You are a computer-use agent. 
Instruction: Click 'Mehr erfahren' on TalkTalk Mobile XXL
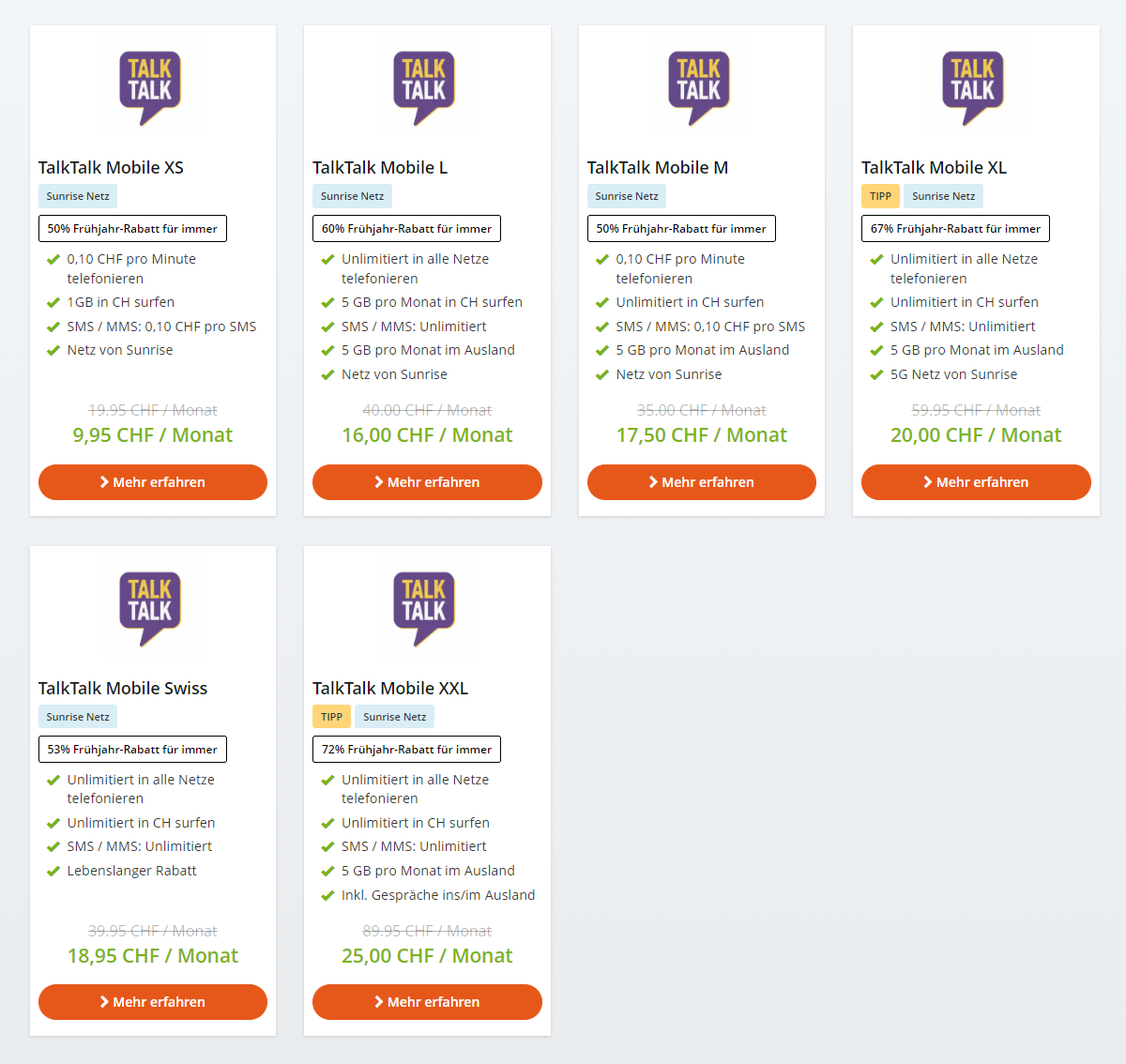[x=427, y=1002]
